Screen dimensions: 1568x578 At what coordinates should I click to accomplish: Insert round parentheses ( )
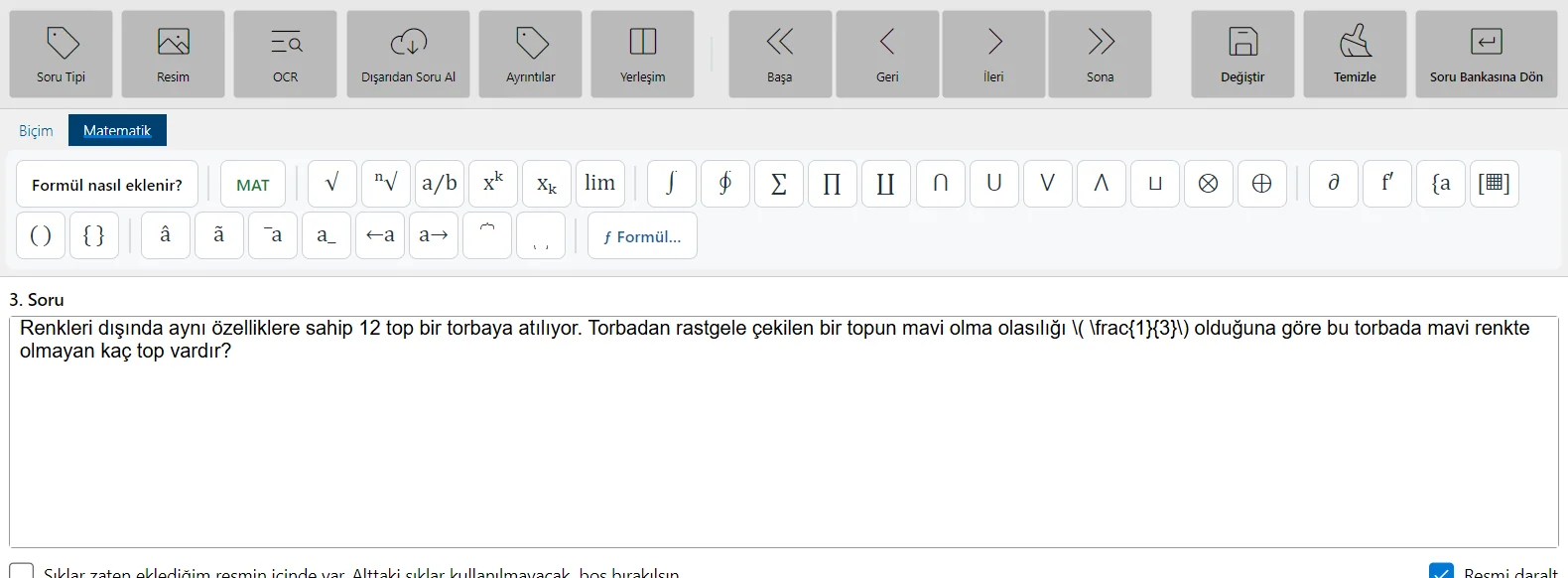pos(41,235)
